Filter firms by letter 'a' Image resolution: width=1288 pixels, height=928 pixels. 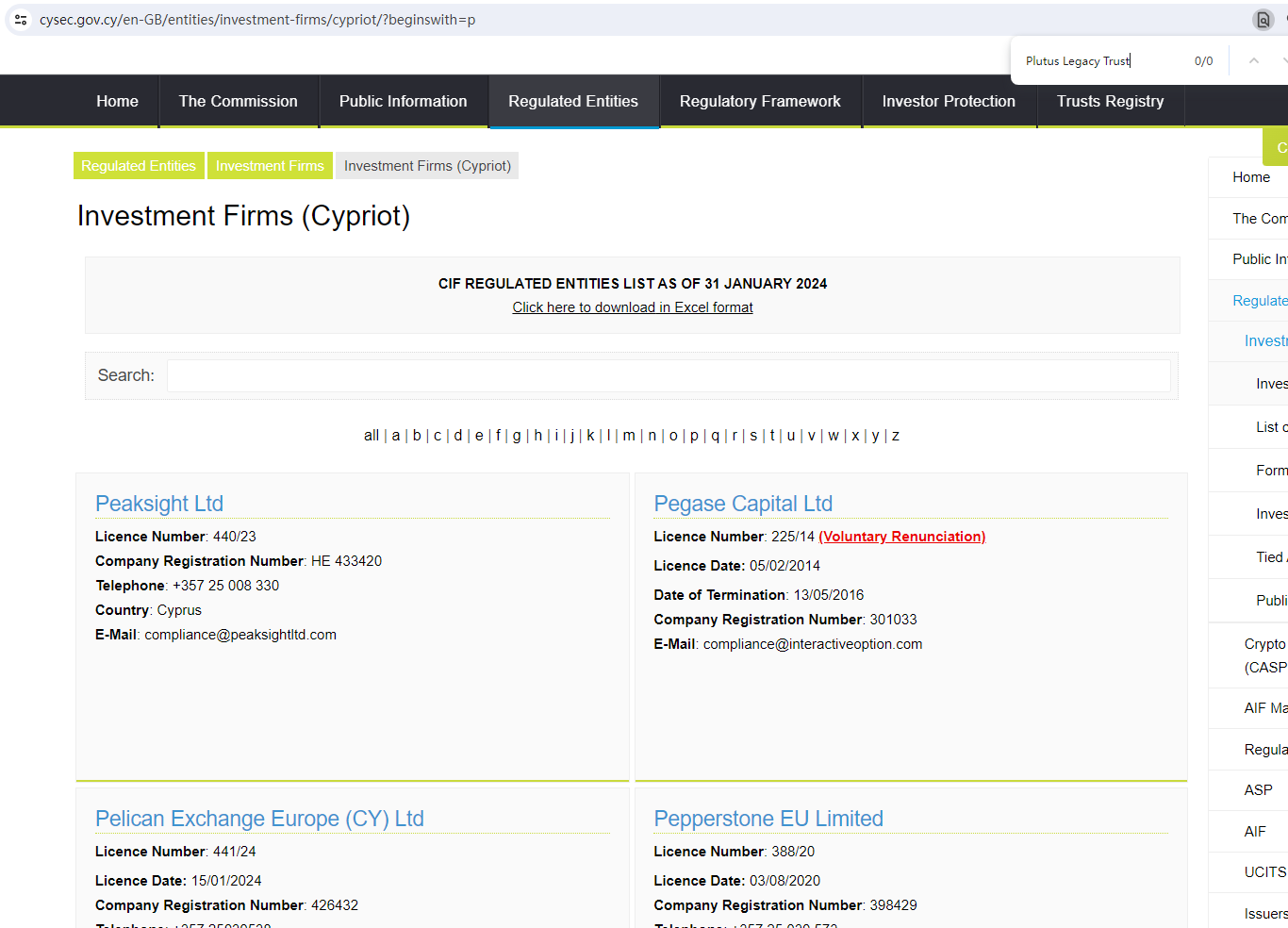396,436
